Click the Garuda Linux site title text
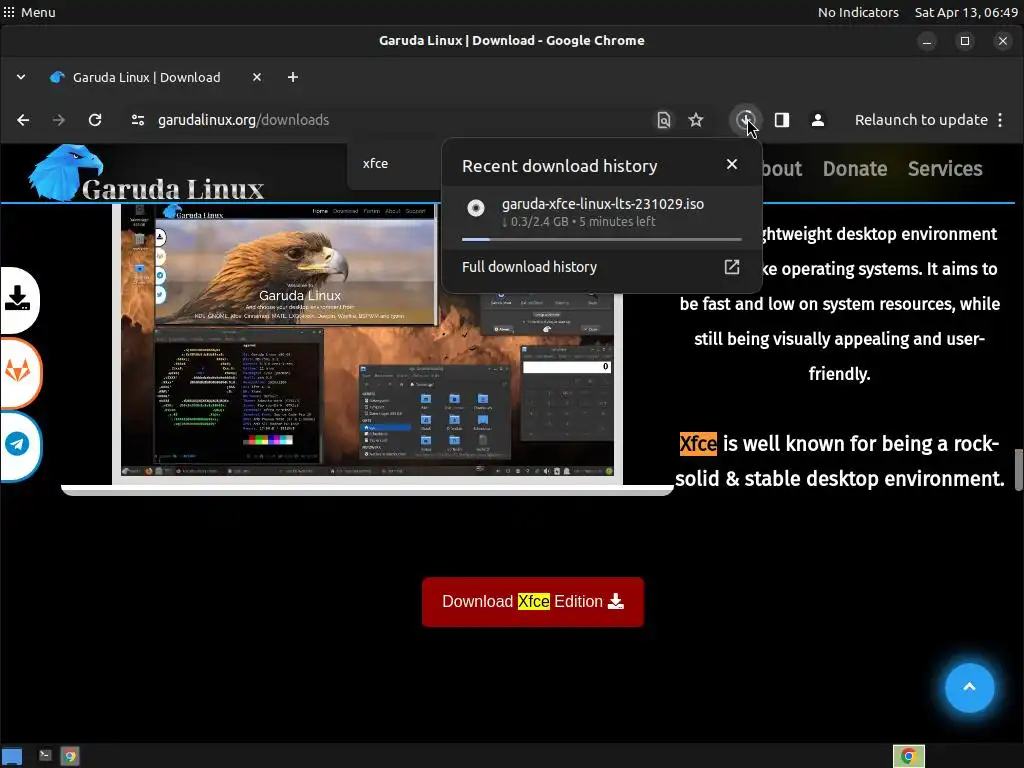Image resolution: width=1024 pixels, height=768 pixels. [x=173, y=189]
